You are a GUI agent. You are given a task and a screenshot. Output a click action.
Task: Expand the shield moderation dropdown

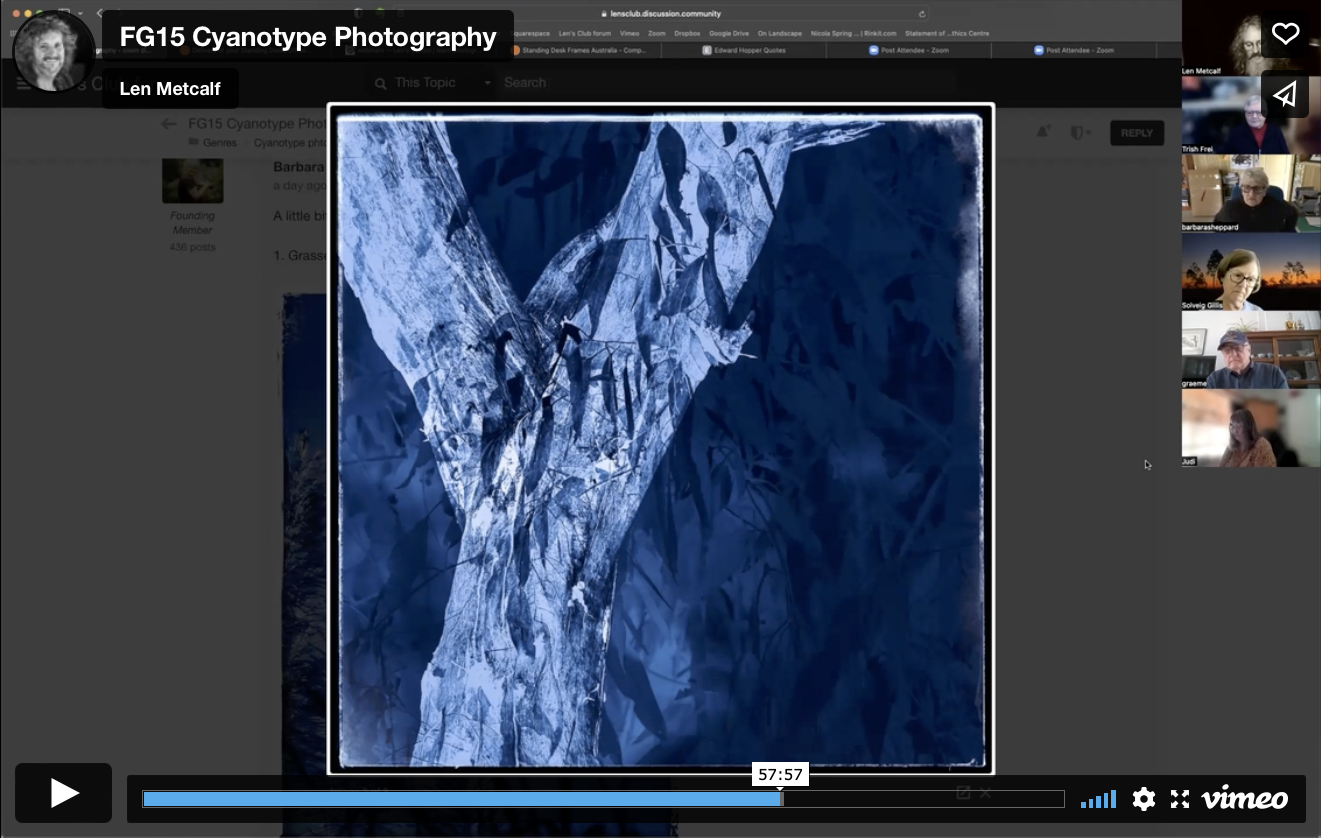[1081, 131]
